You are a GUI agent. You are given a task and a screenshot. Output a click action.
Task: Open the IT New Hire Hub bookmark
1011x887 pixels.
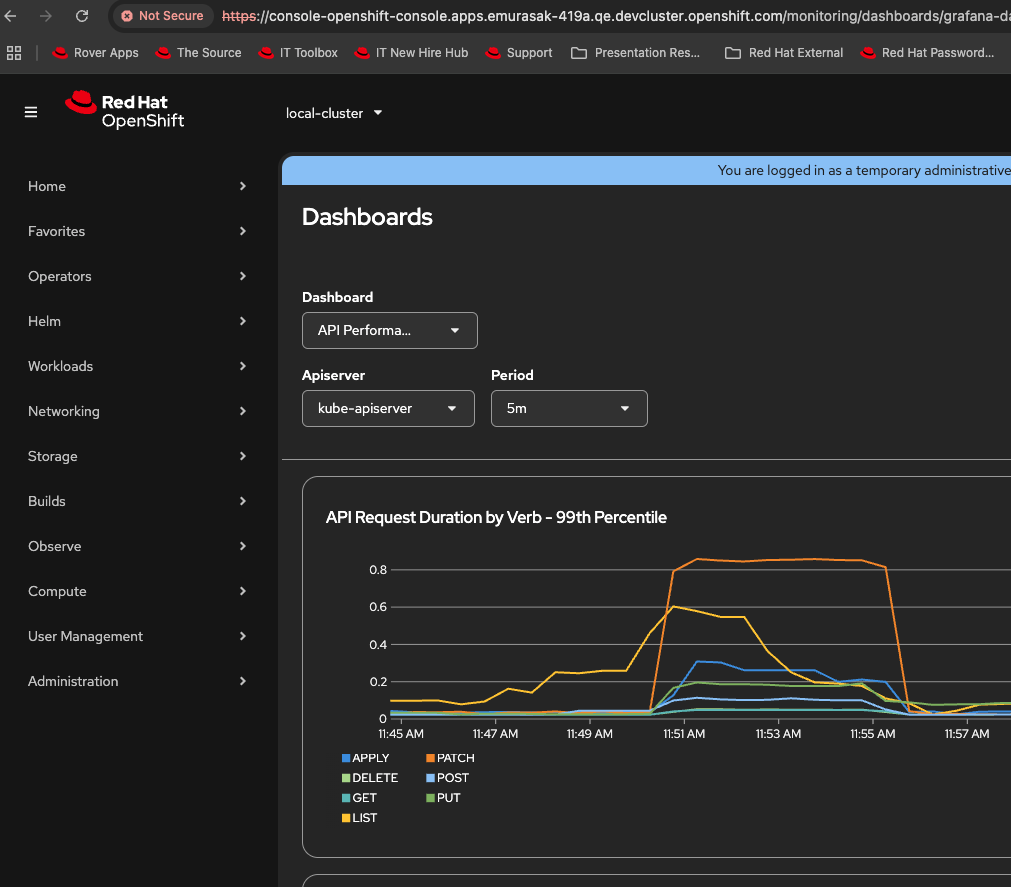[x=412, y=53]
